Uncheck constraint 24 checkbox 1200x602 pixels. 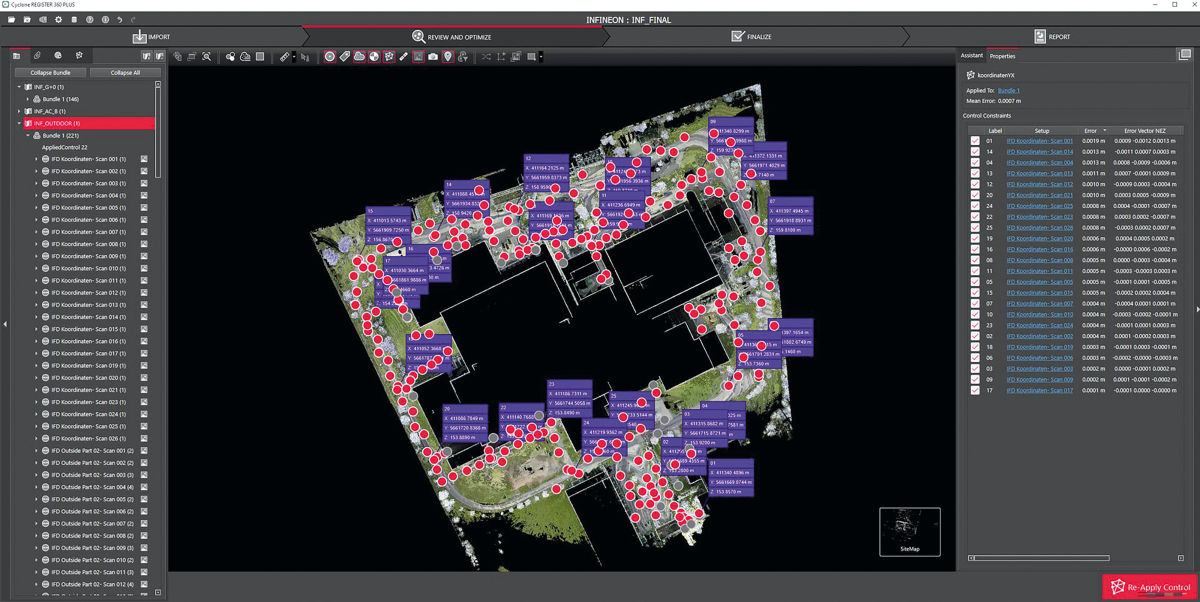[975, 206]
